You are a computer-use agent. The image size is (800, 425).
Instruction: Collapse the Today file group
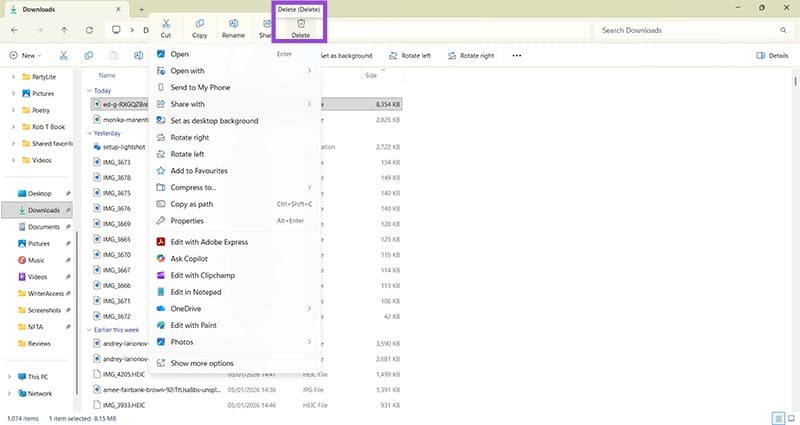click(89, 91)
